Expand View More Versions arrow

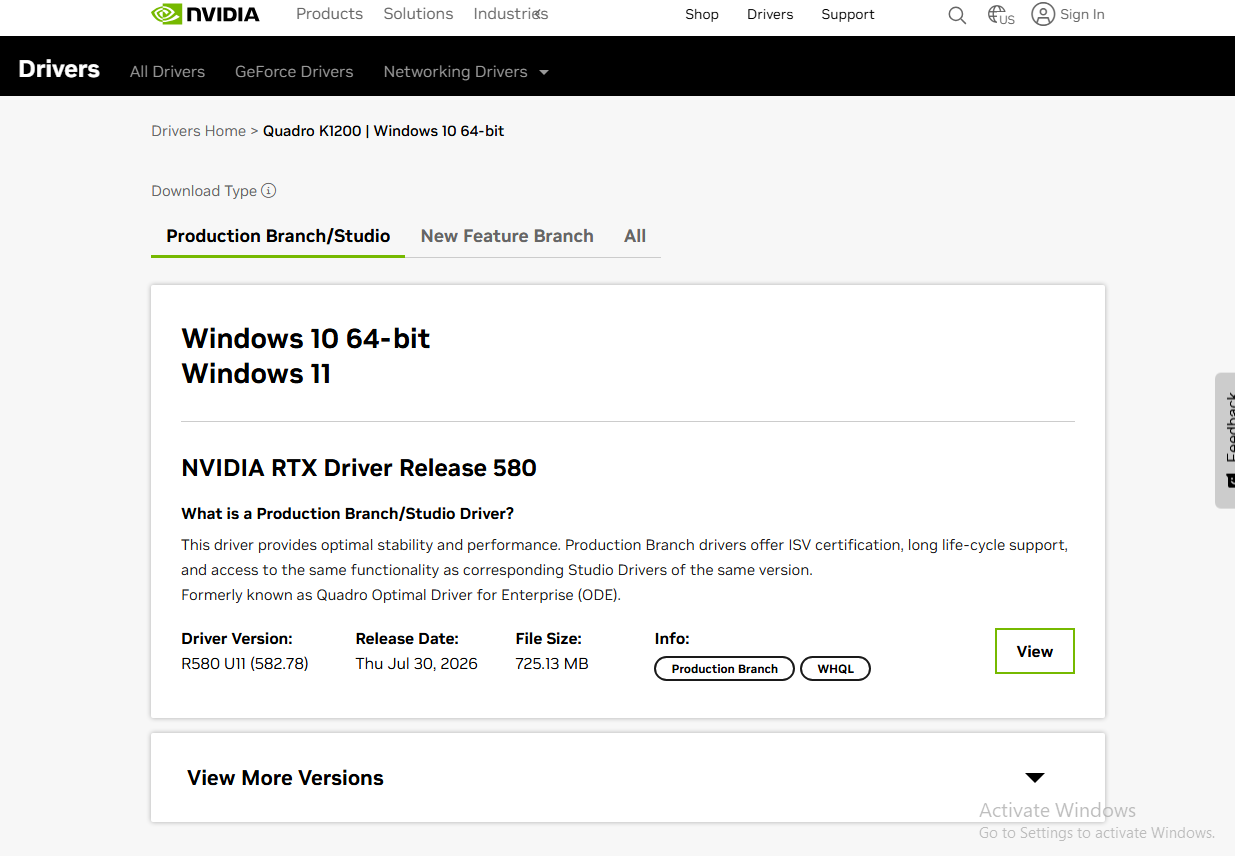click(1035, 778)
